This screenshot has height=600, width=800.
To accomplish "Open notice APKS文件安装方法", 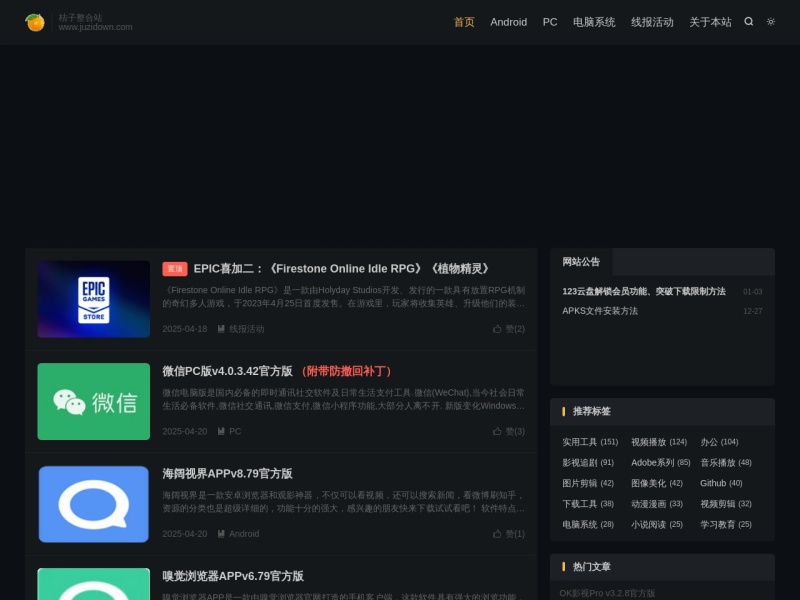I will [599, 311].
